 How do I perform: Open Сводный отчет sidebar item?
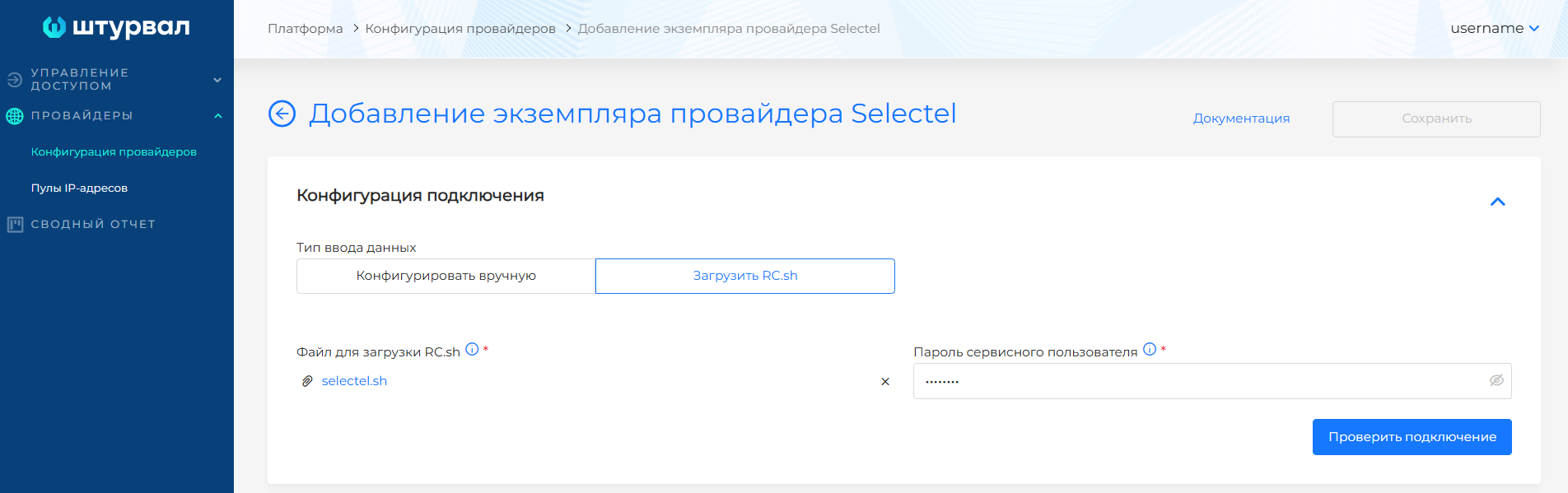click(93, 225)
